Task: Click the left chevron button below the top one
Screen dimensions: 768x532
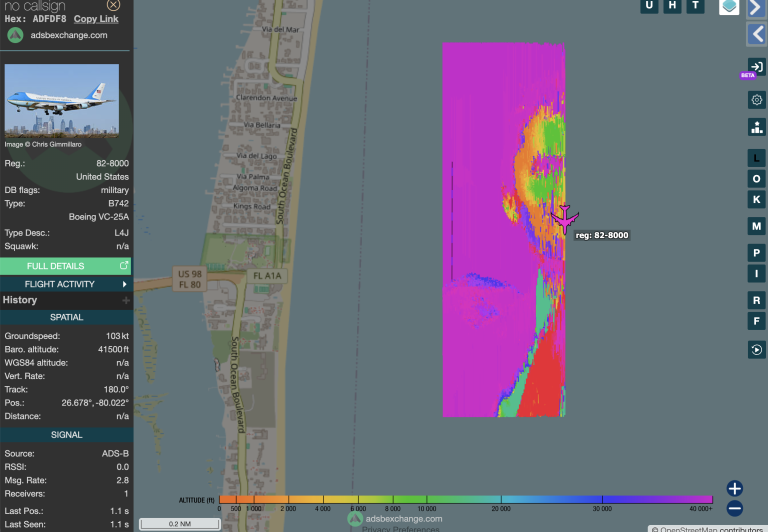Action: coord(756,35)
